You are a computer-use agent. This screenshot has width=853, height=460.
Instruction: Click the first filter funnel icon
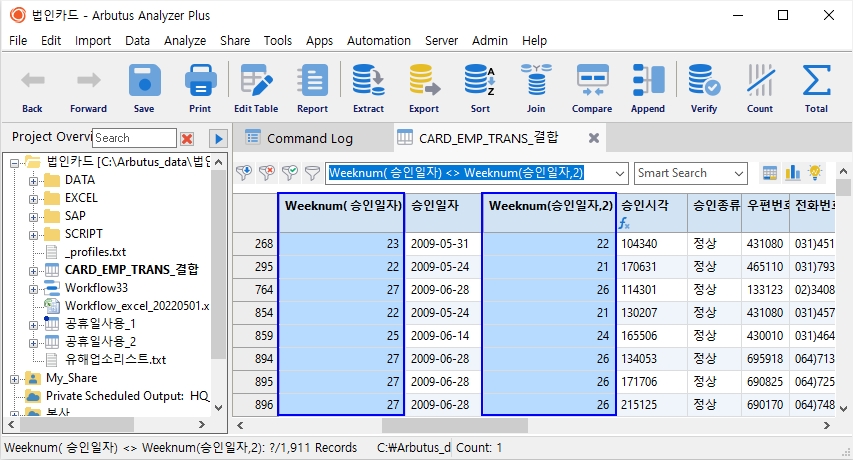pos(244,173)
